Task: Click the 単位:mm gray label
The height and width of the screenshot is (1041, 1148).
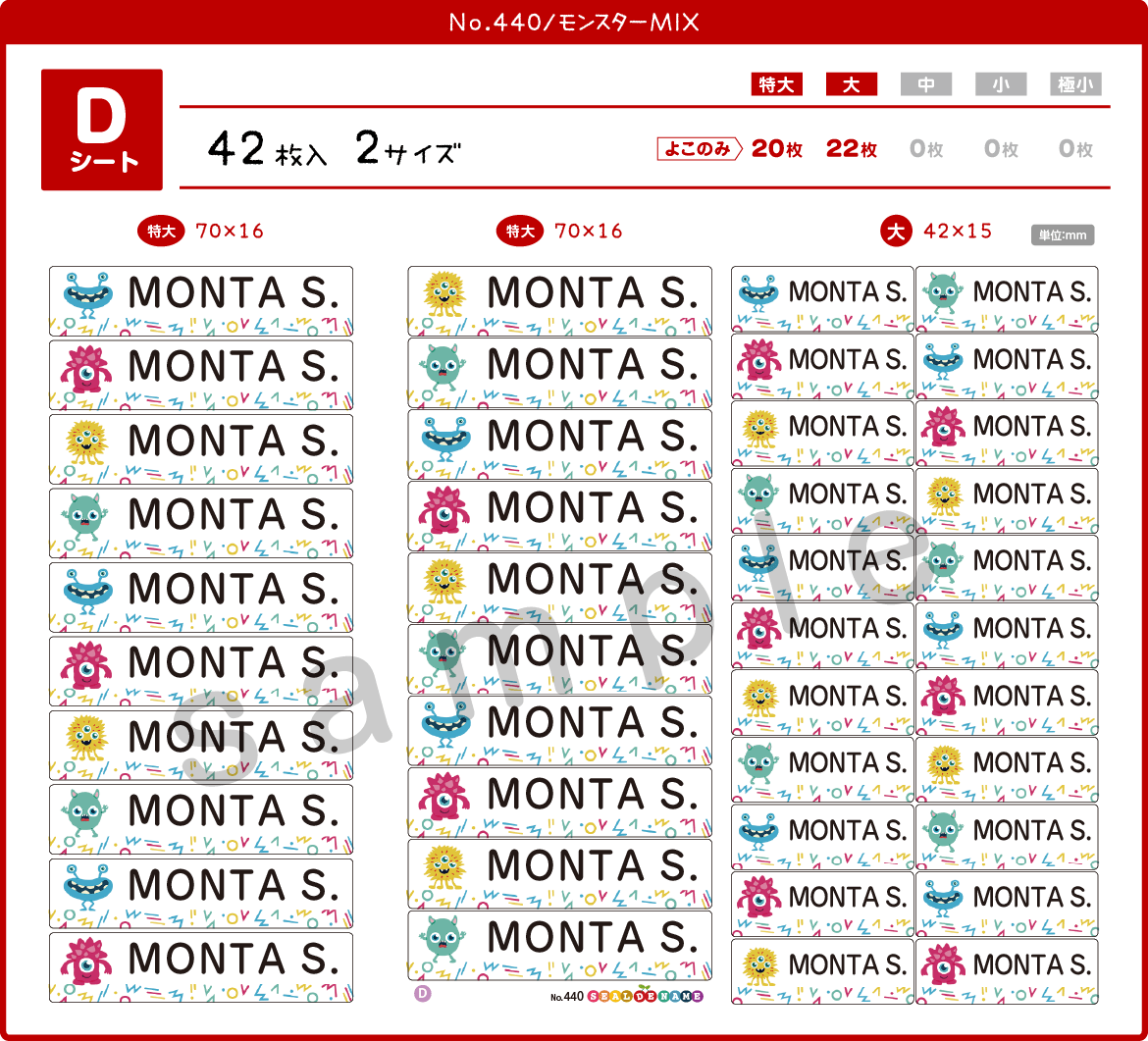Action: tap(1063, 235)
